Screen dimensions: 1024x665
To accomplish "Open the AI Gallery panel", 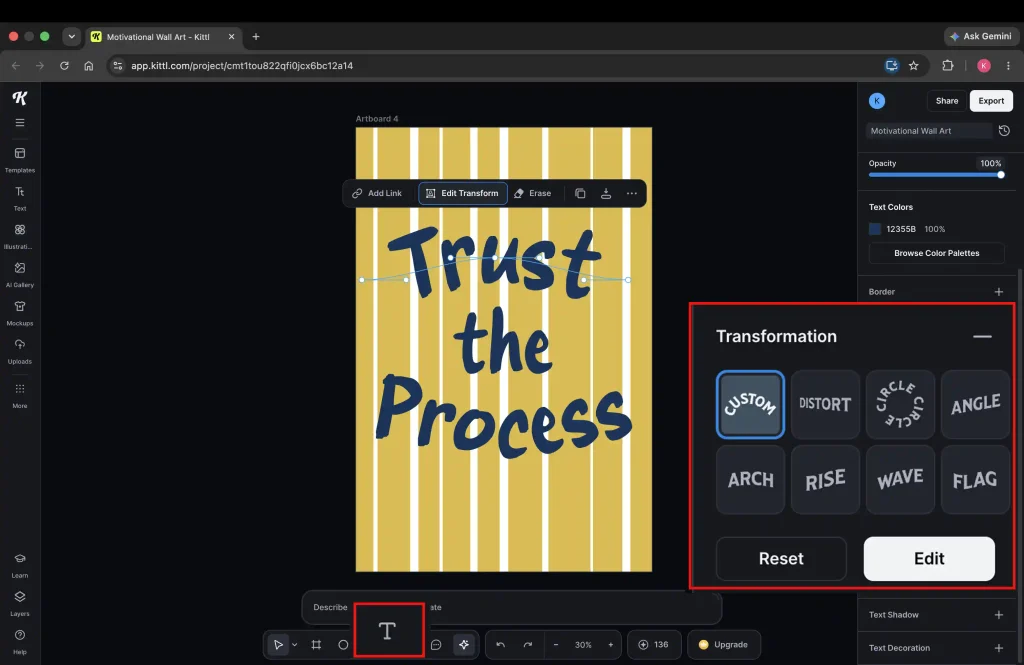I will coord(20,274).
